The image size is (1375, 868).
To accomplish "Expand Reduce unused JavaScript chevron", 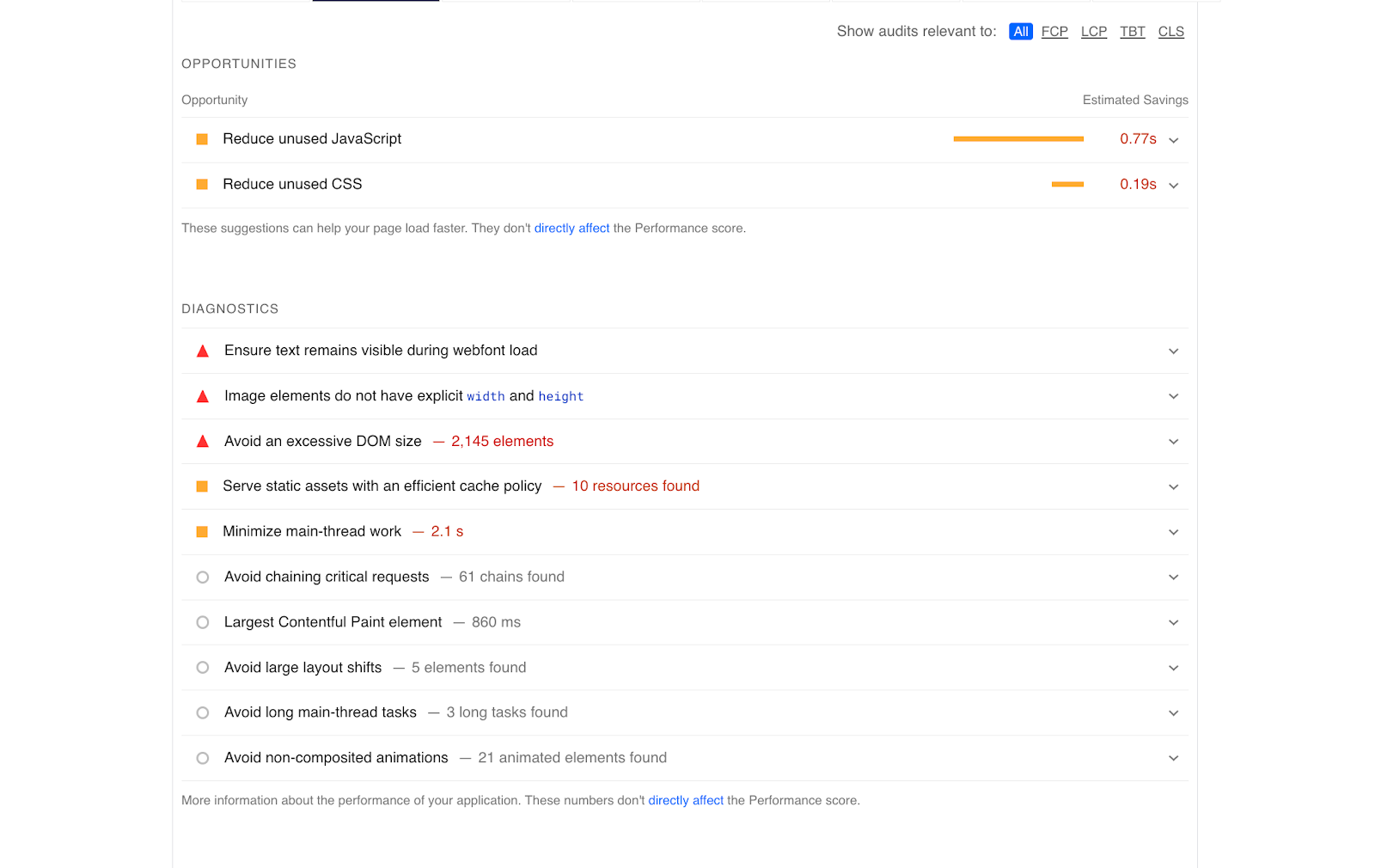I will [x=1173, y=140].
